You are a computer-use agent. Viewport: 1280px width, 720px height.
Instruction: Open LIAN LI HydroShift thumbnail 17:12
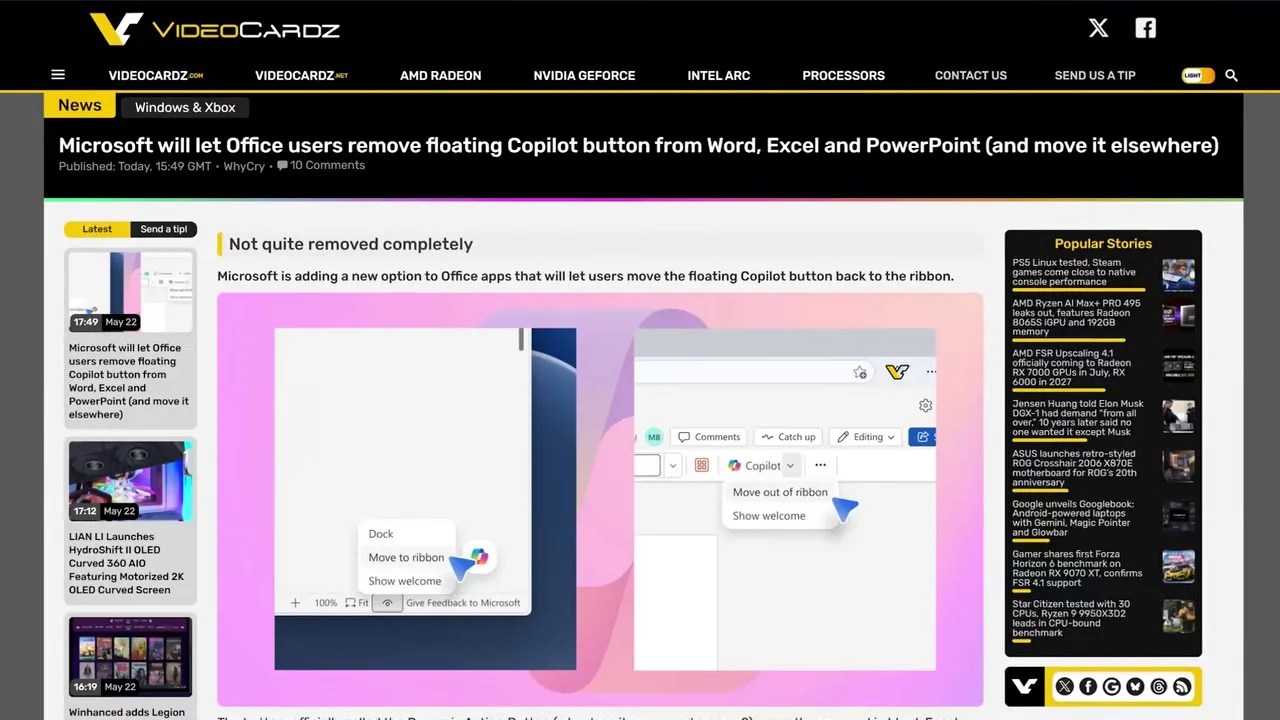(130, 481)
